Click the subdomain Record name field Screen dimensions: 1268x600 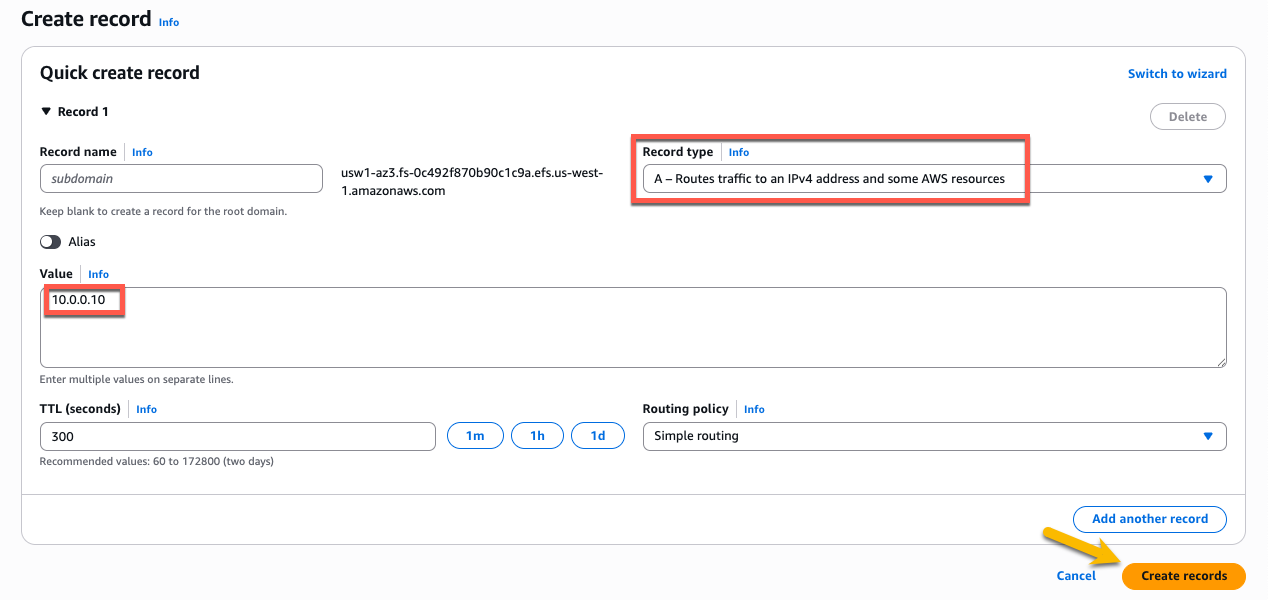click(180, 178)
